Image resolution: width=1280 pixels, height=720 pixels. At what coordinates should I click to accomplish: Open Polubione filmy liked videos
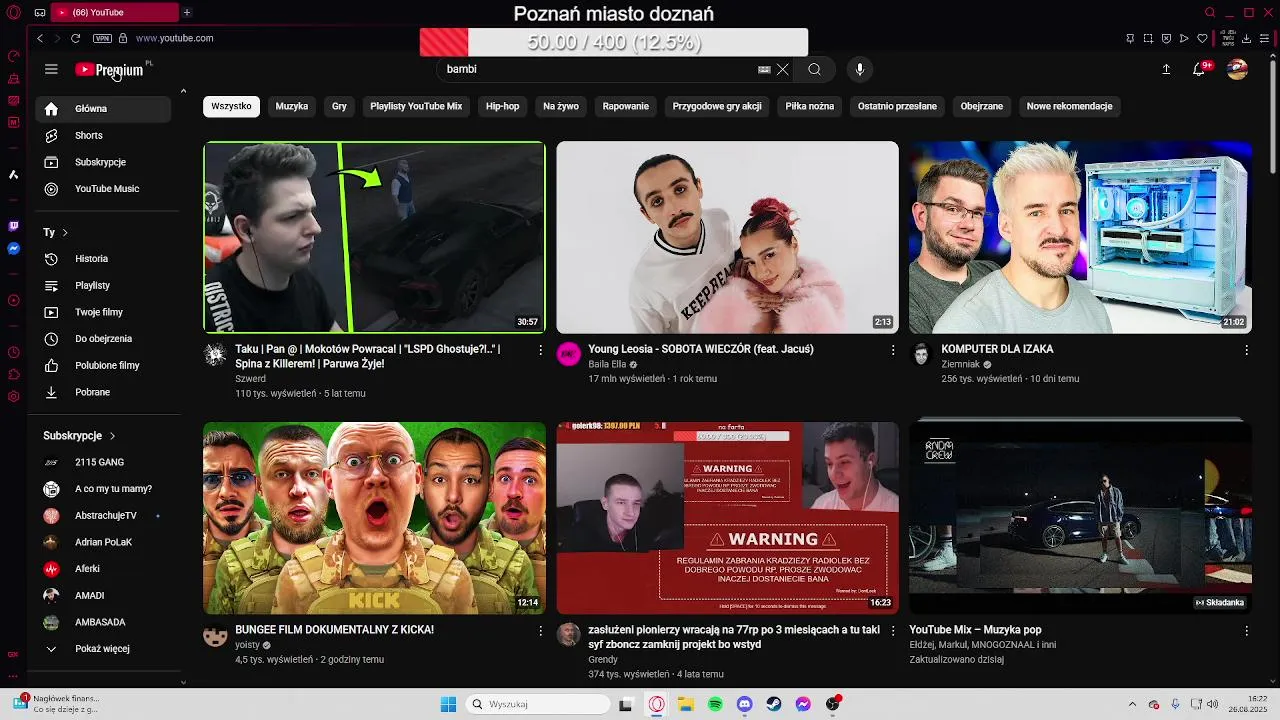[103, 366]
